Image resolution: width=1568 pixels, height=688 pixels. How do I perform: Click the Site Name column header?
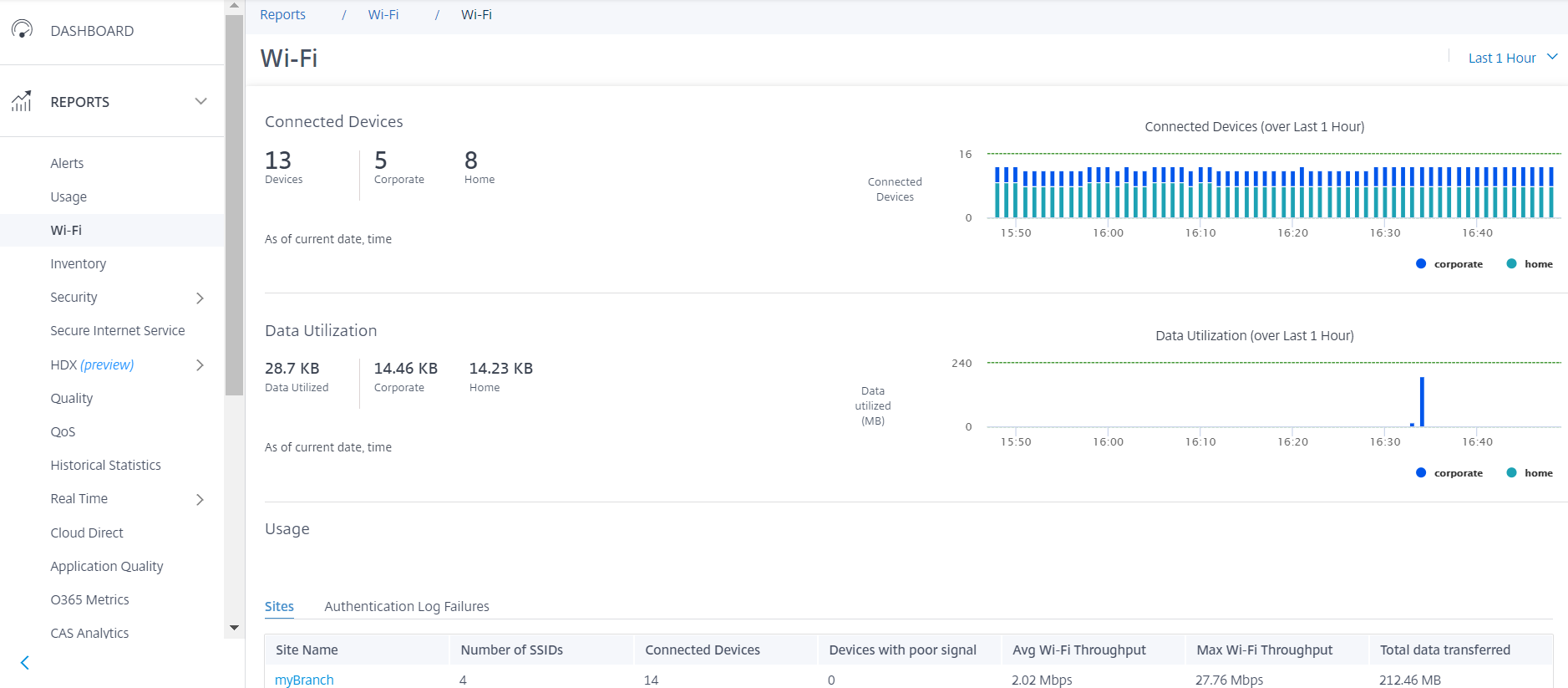click(357, 650)
